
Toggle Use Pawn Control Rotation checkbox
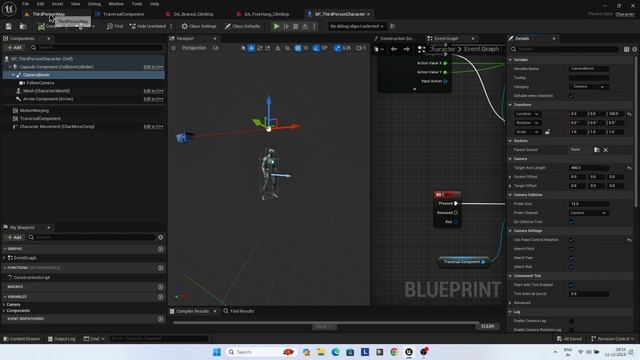(571, 240)
